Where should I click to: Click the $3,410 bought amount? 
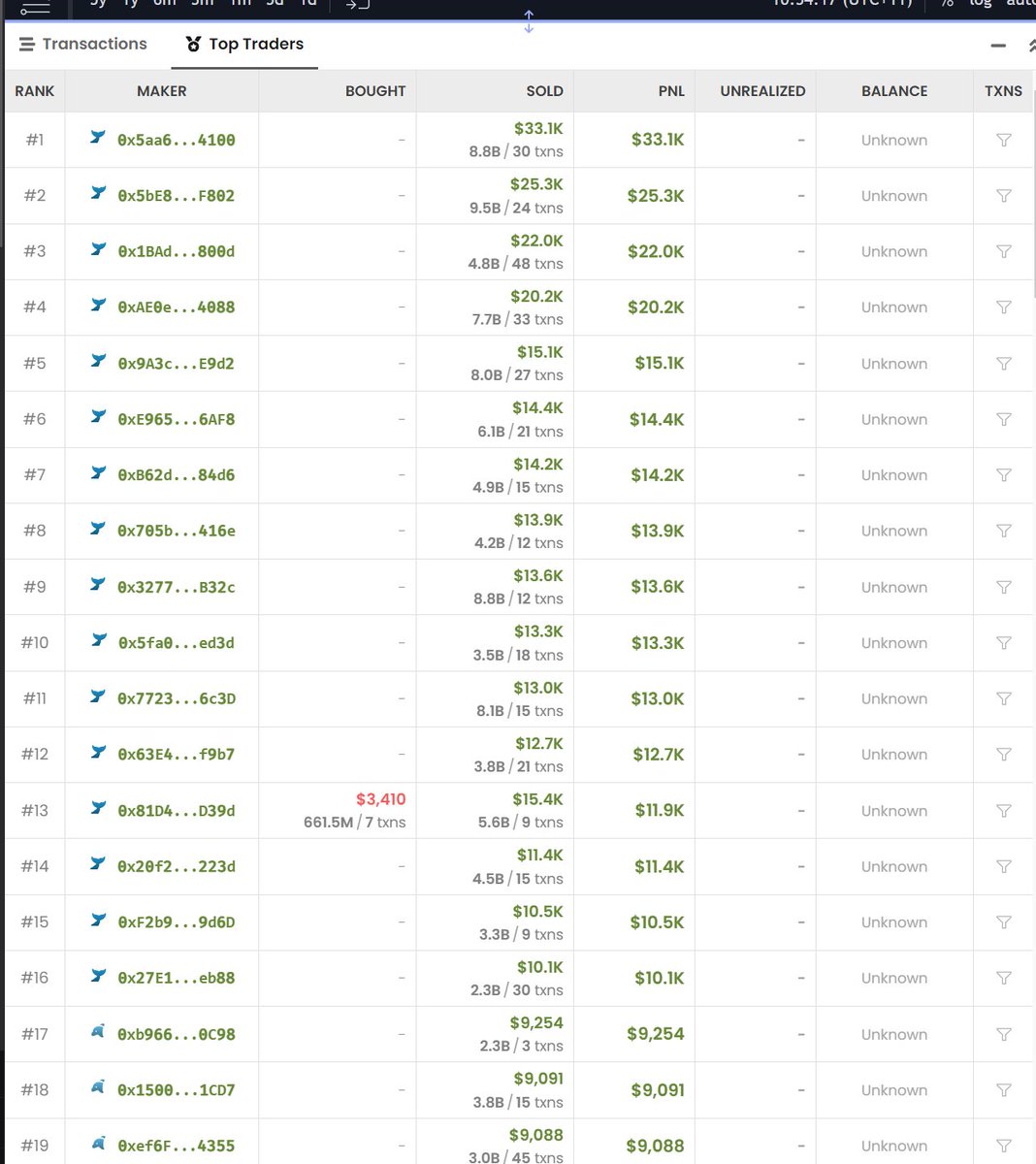380,799
